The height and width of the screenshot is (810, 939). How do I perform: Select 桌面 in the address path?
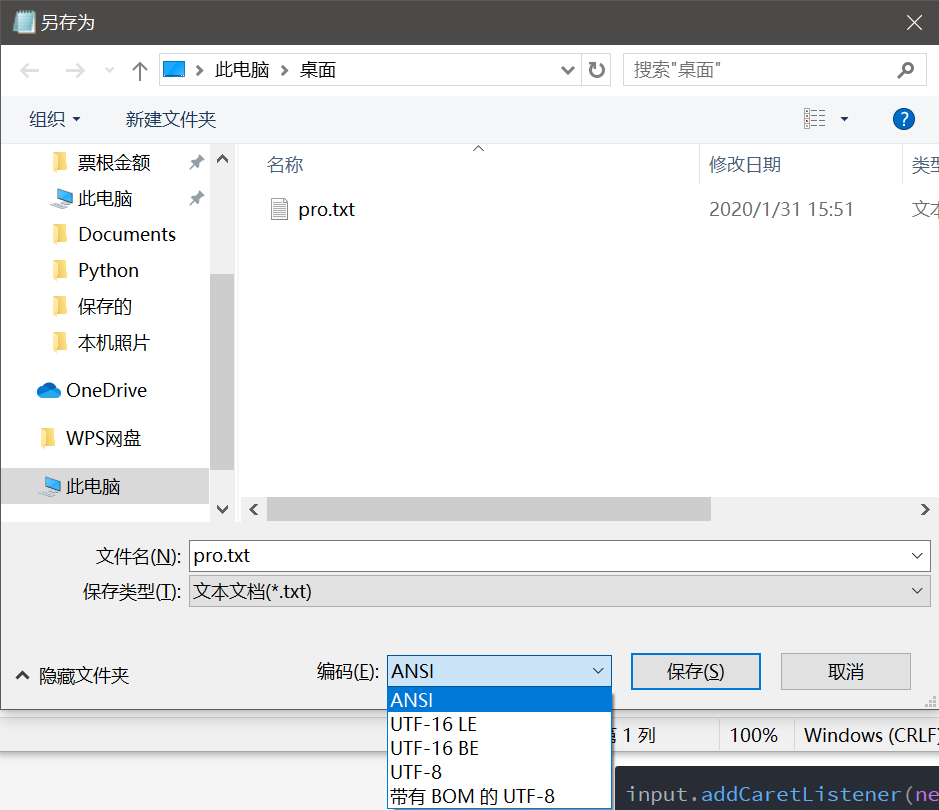[317, 70]
